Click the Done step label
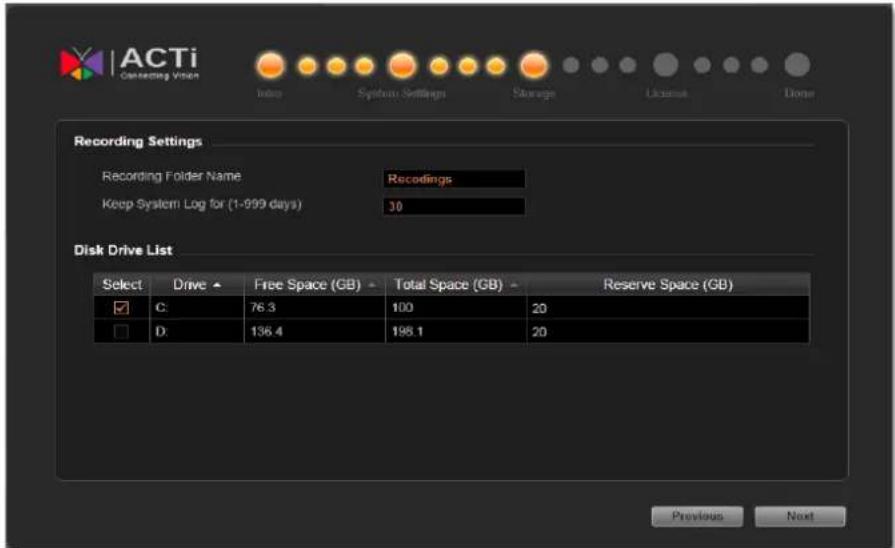Image resolution: width=895 pixels, height=548 pixels. click(799, 93)
